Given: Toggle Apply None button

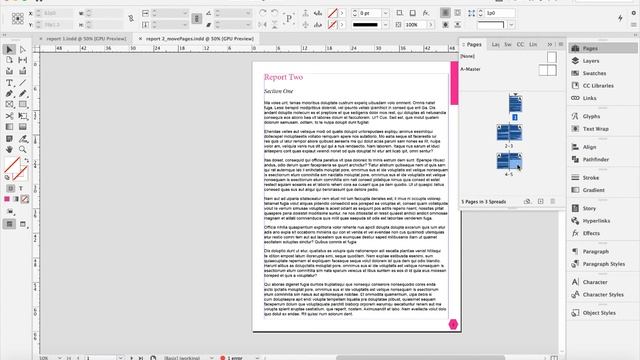Looking at the screenshot, I should 25,199.
